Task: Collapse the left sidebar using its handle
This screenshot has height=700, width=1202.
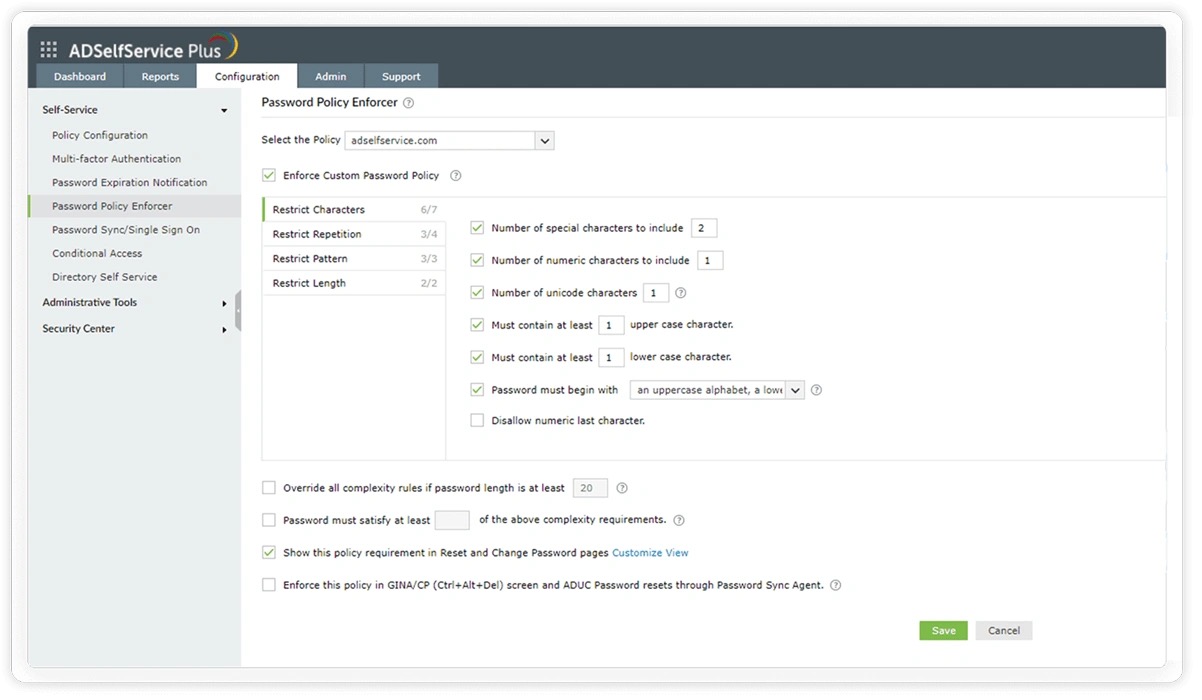Action: [x=238, y=311]
